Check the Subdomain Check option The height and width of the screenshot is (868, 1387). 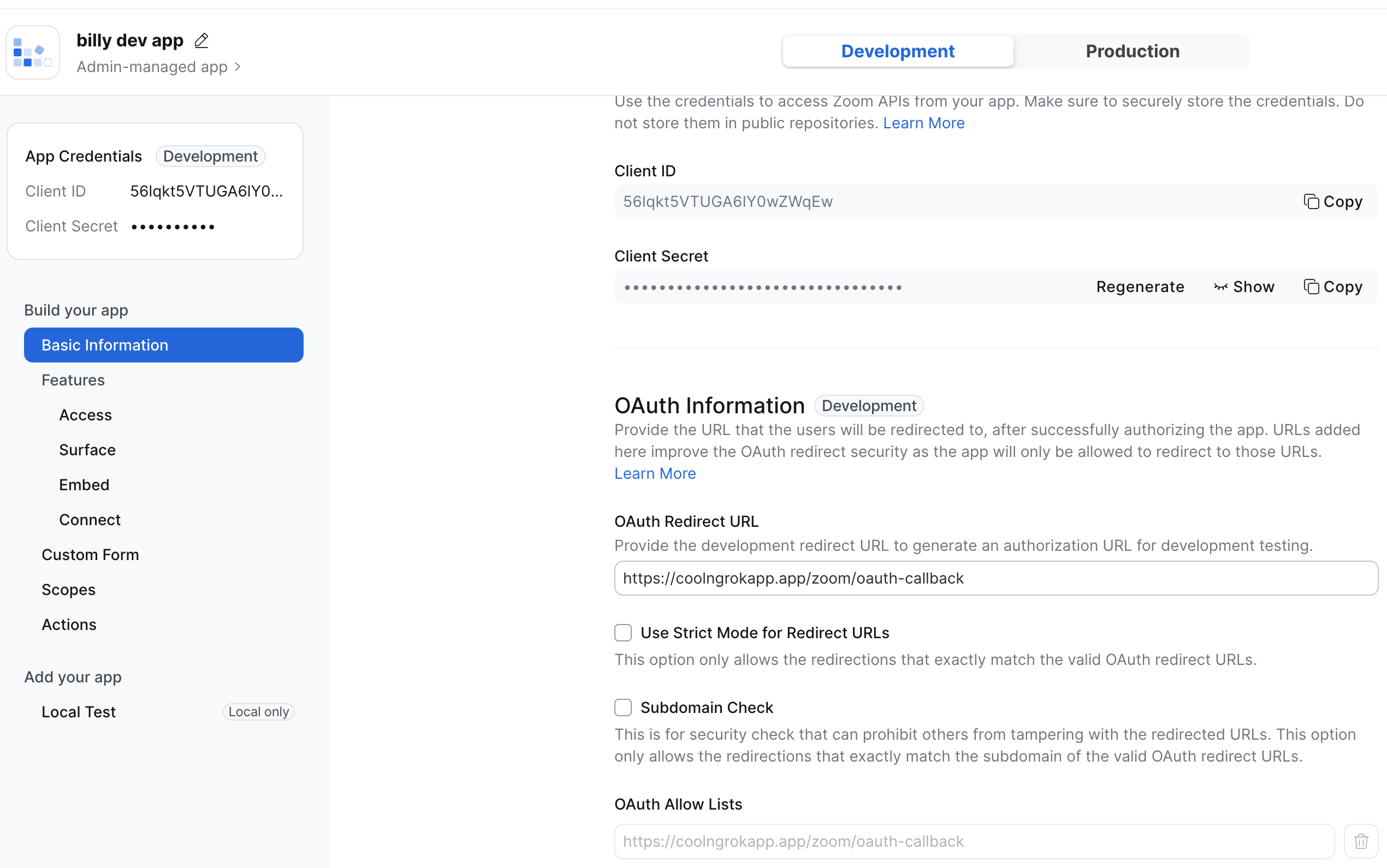(623, 708)
